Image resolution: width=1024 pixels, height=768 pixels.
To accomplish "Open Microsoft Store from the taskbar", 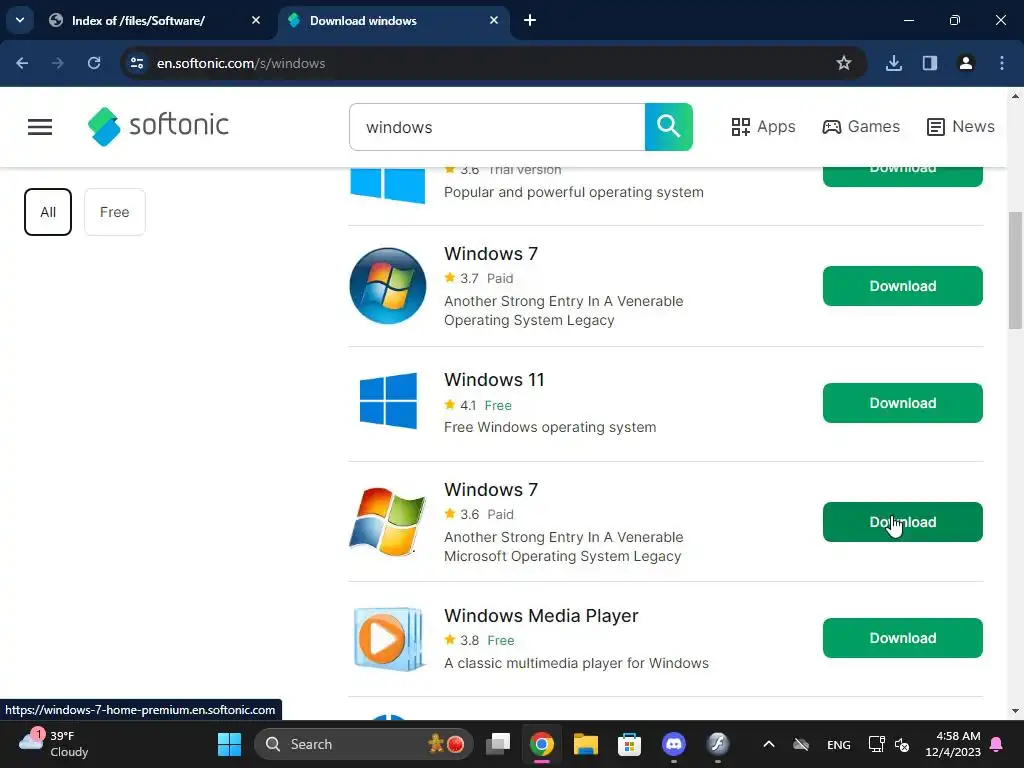I will pyautogui.click(x=630, y=744).
